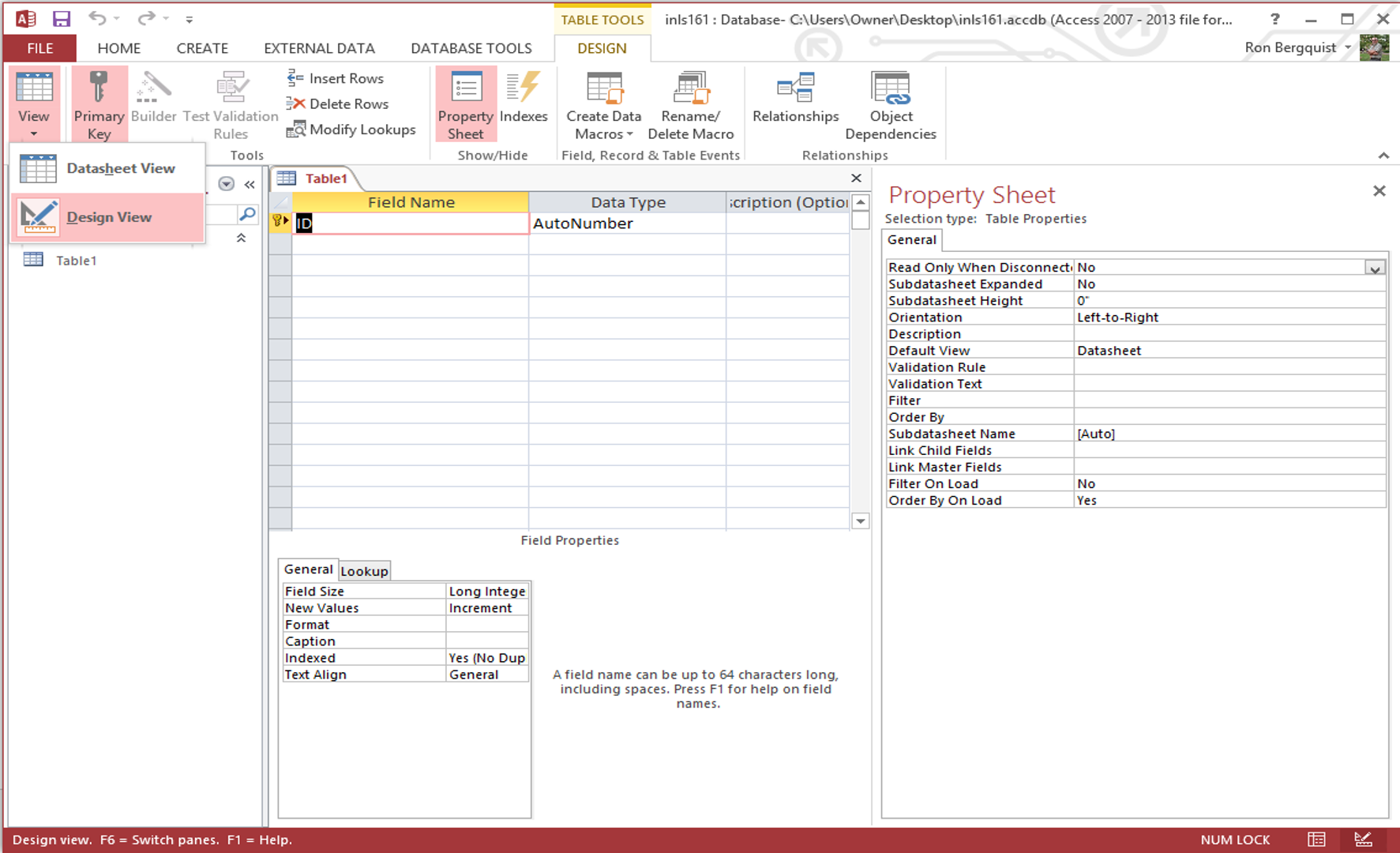Click the Description property field
The image size is (1400, 853).
click(x=1229, y=334)
